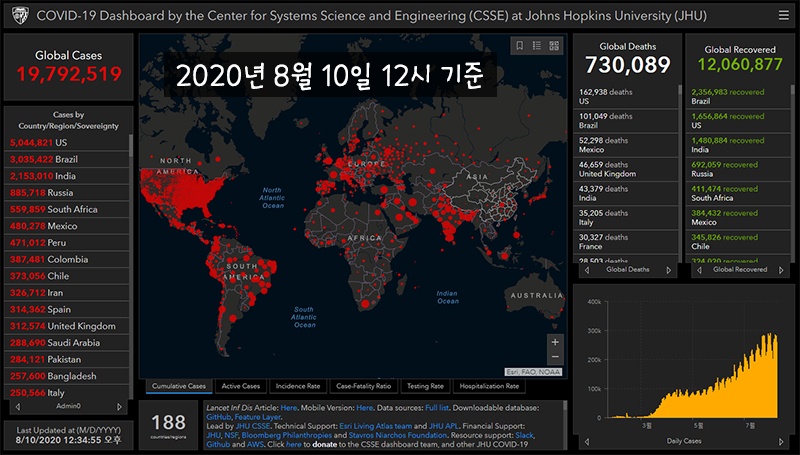Open the map bookmarks icon
800x455 pixels.
click(x=519, y=46)
